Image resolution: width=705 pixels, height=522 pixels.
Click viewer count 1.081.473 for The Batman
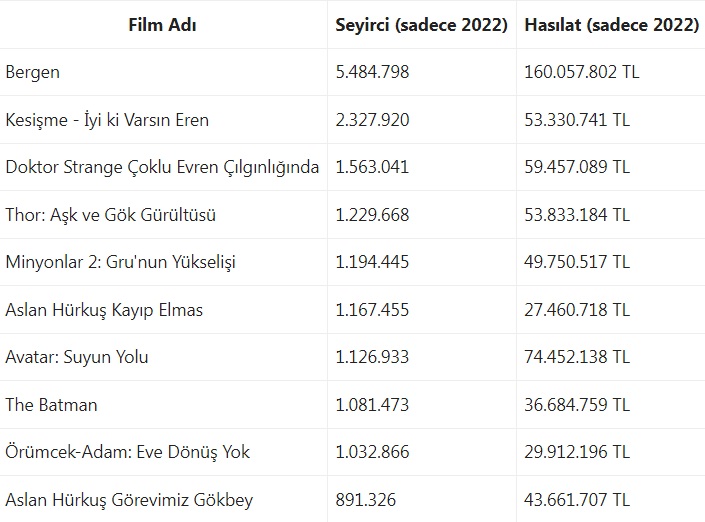pos(372,405)
